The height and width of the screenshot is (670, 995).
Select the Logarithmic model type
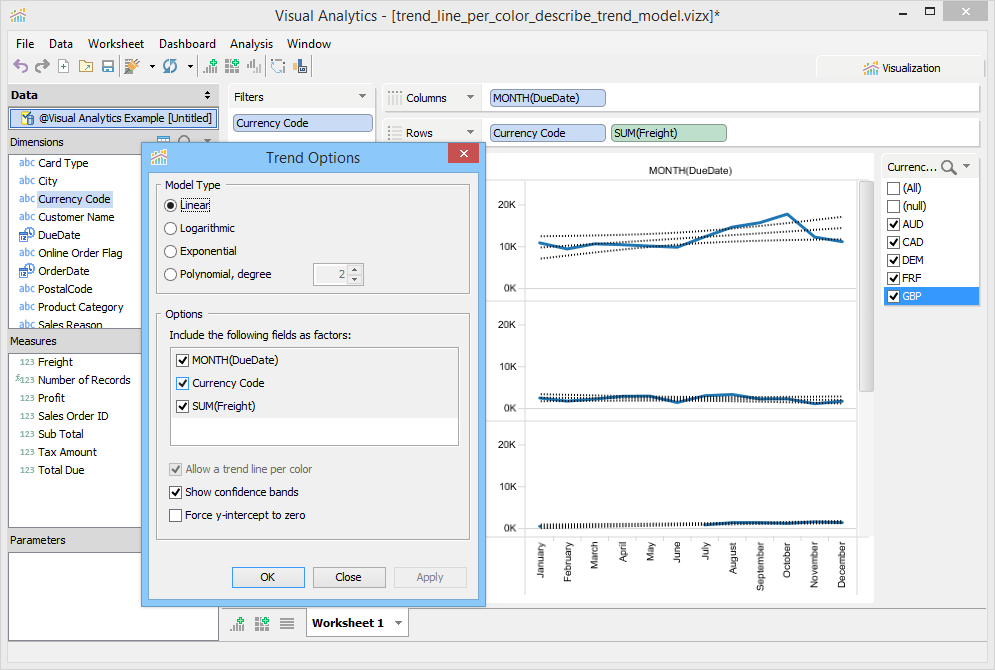click(x=170, y=228)
